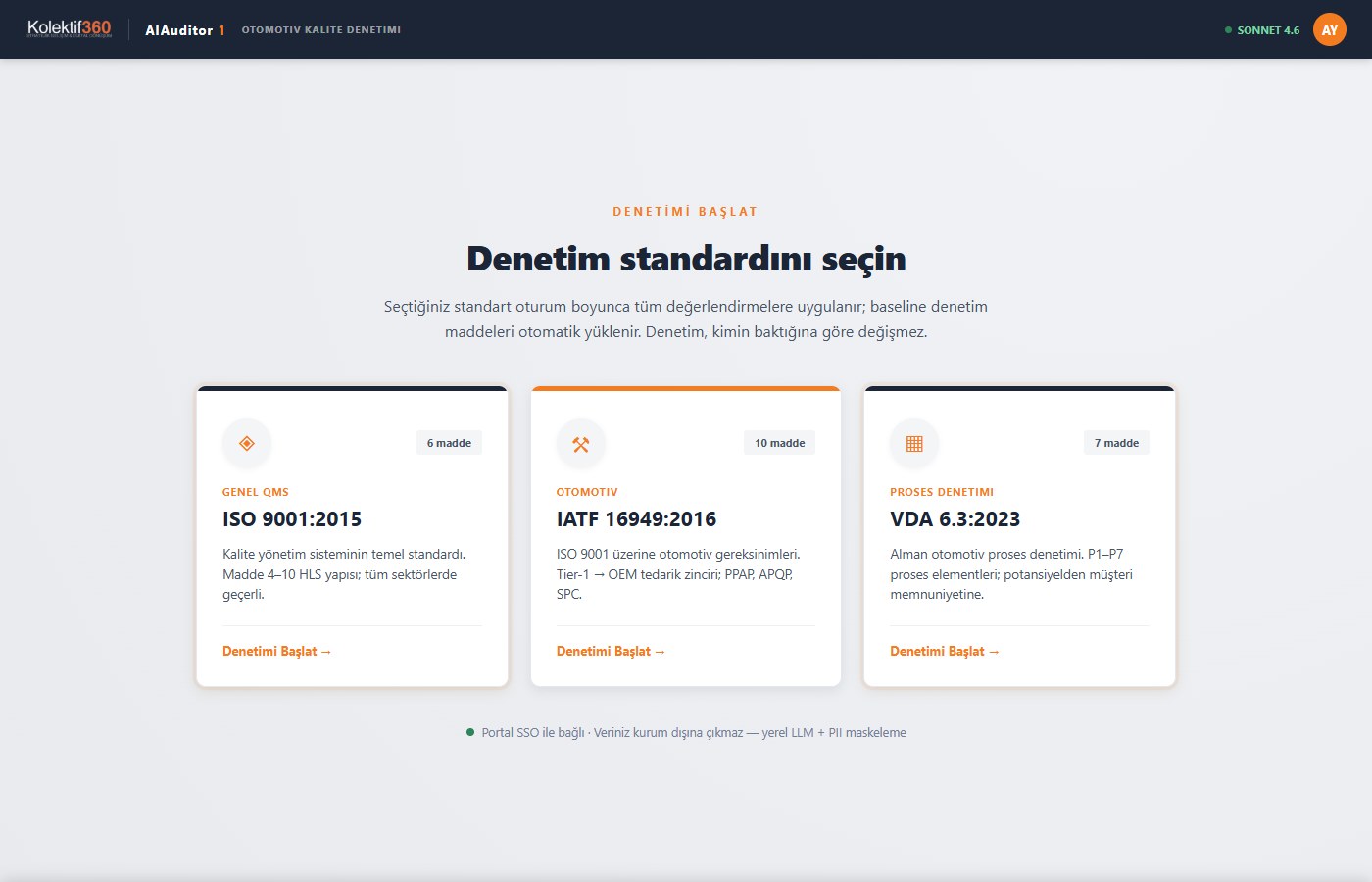
Task: Click the SONNET 4.6 model indicator
Action: [1262, 30]
